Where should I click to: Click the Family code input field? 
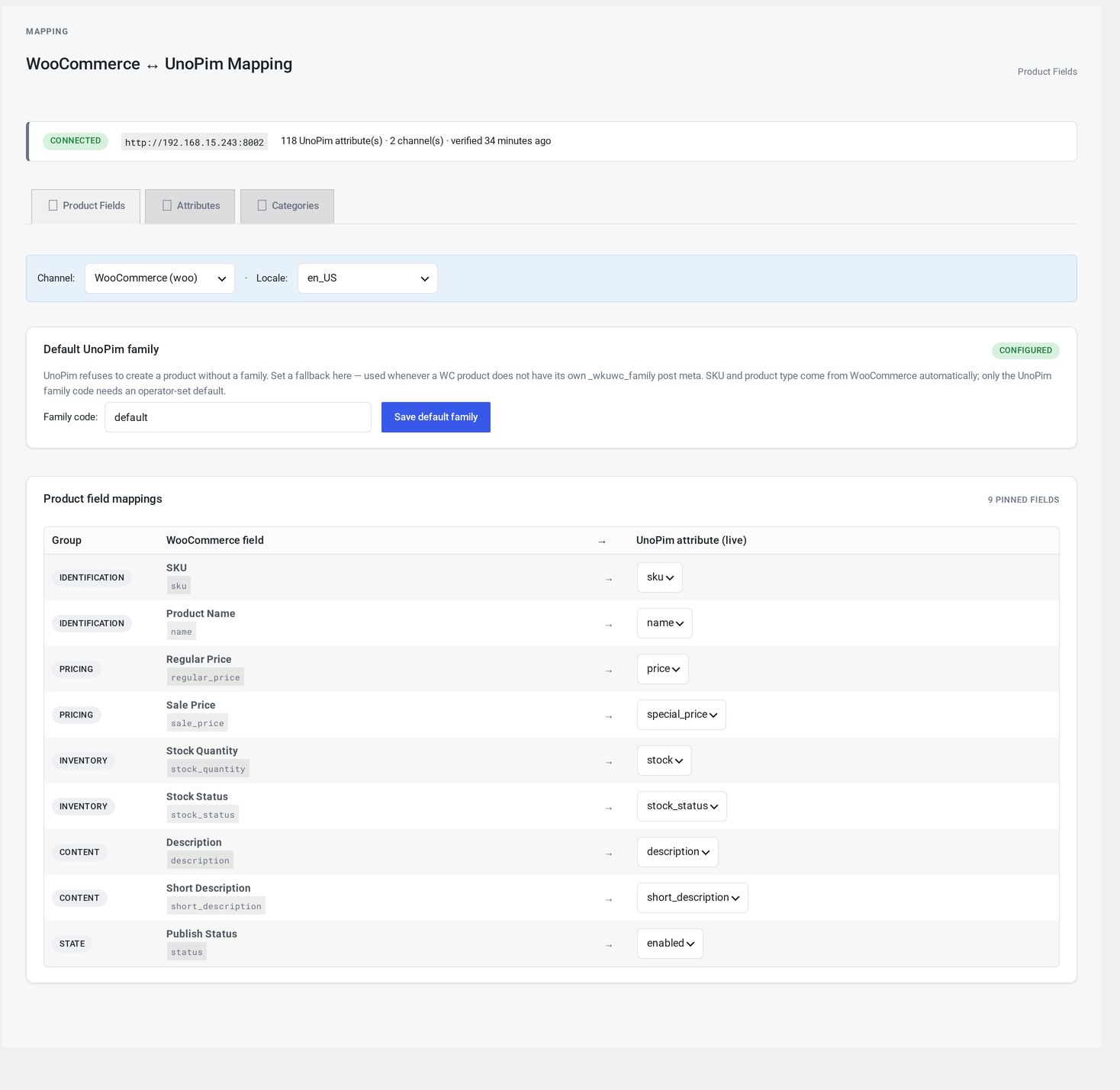238,417
